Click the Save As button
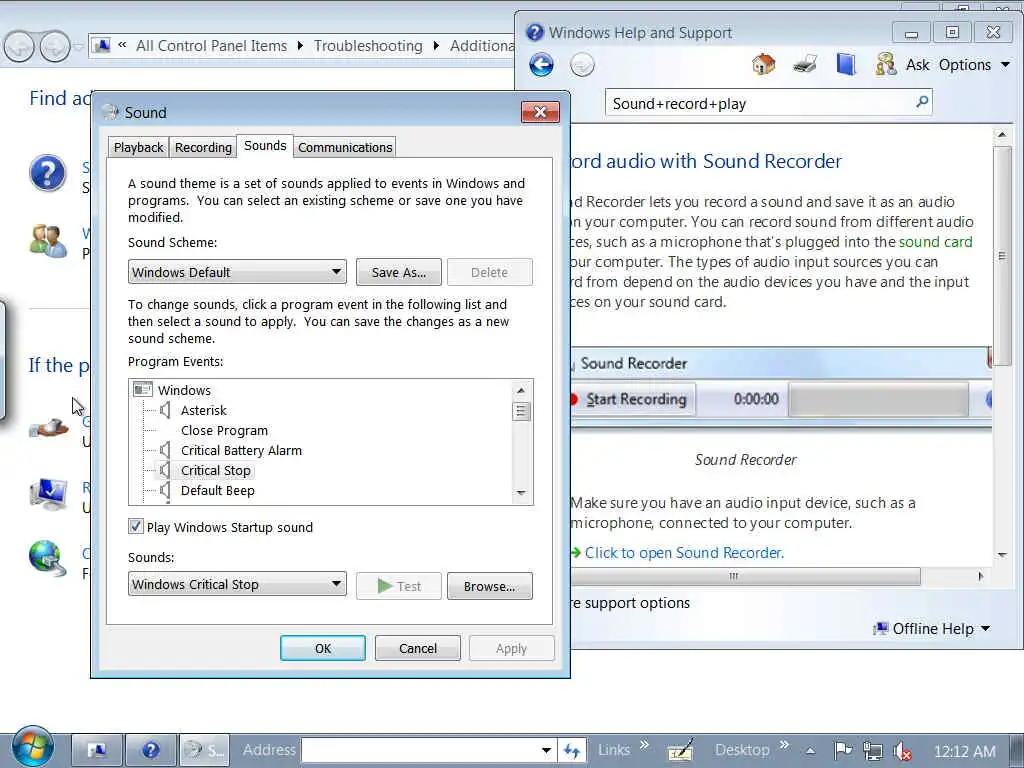1024x768 pixels. point(398,272)
